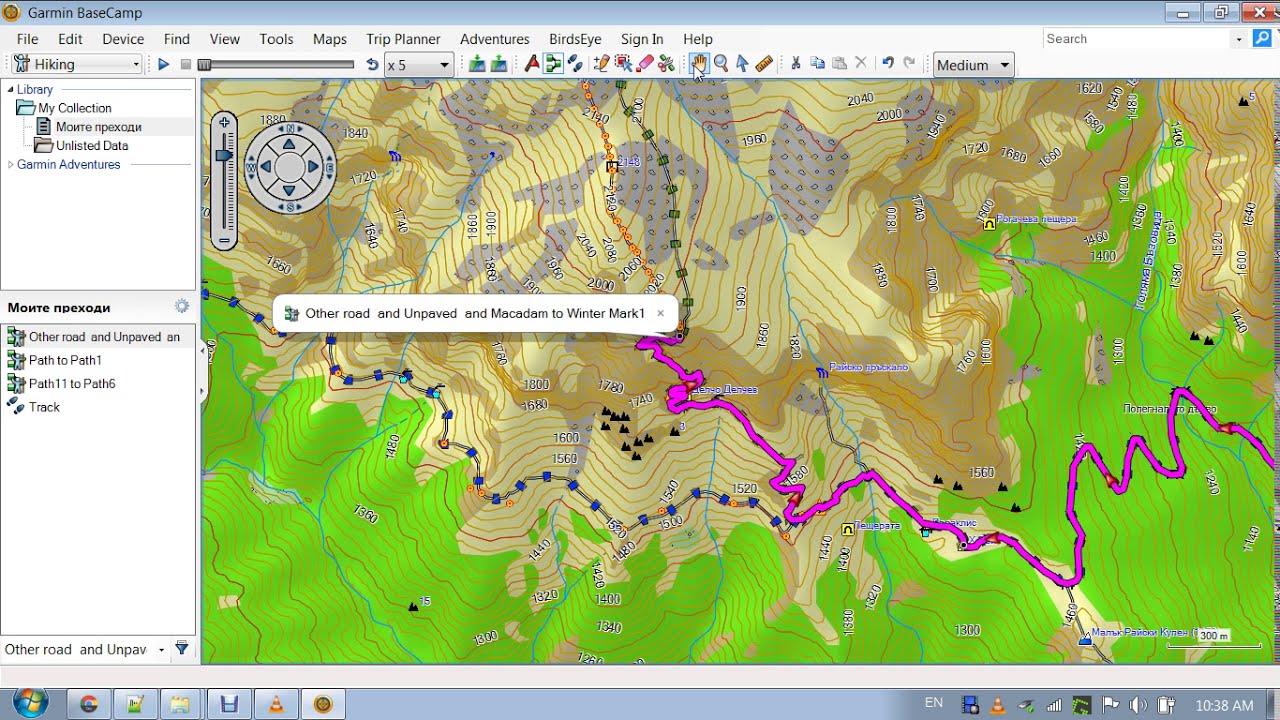Zoom out with the map minus button
The height and width of the screenshot is (720, 1280).
pyautogui.click(x=225, y=240)
